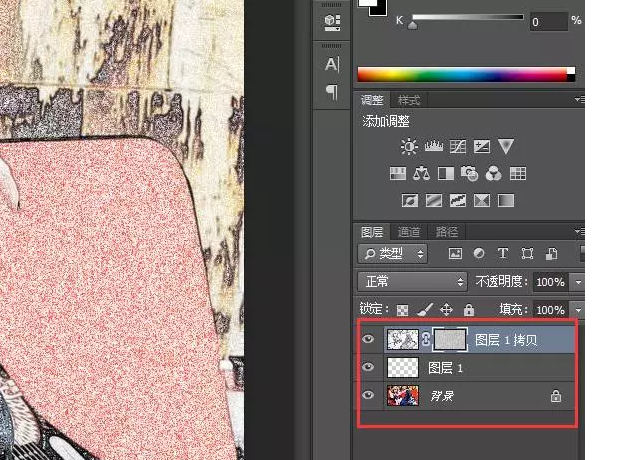Add a Posterize adjustment
Image resolution: width=627 pixels, height=460 pixels.
(433, 200)
